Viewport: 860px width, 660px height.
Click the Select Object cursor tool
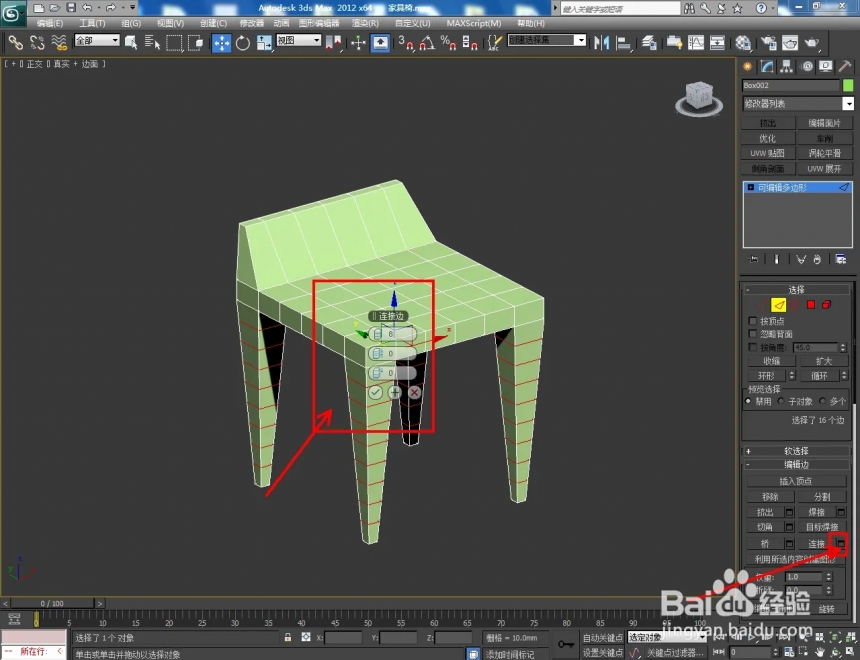(x=131, y=42)
